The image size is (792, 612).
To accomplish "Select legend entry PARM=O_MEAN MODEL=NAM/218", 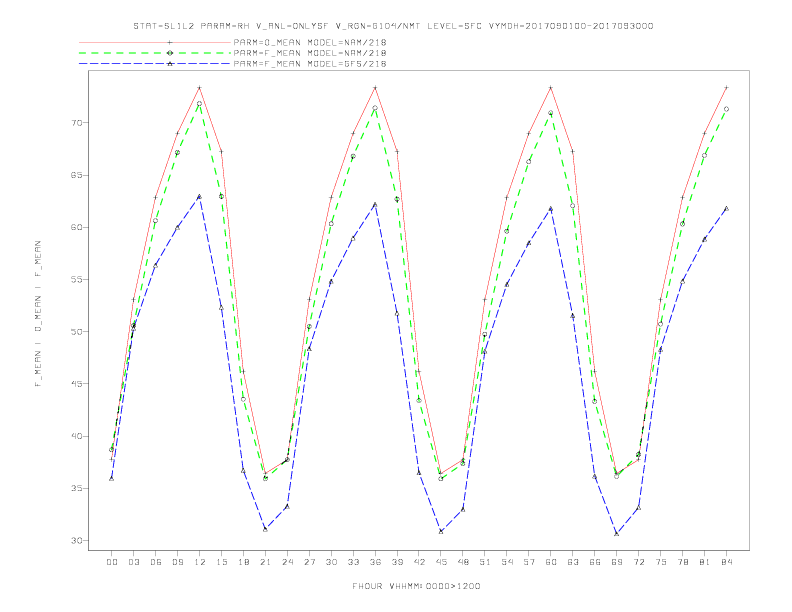I will click(310, 42).
